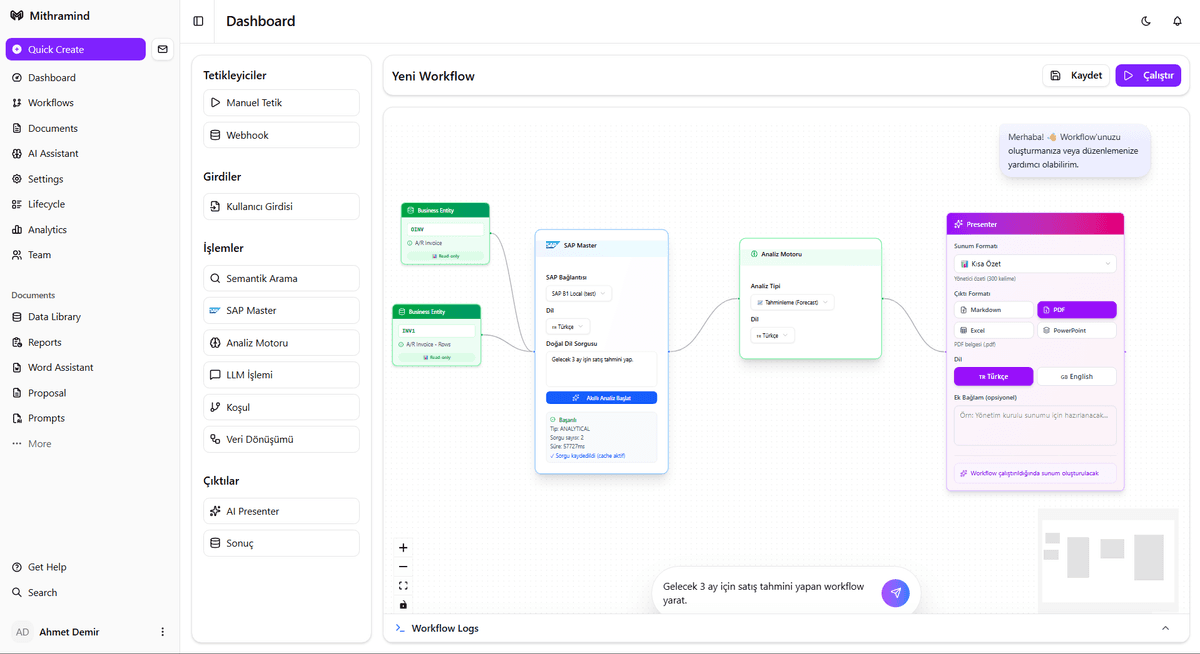Screen dimensions: 1200x654
Task: Select the Analiz Motoru processing node
Action: click(x=281, y=342)
